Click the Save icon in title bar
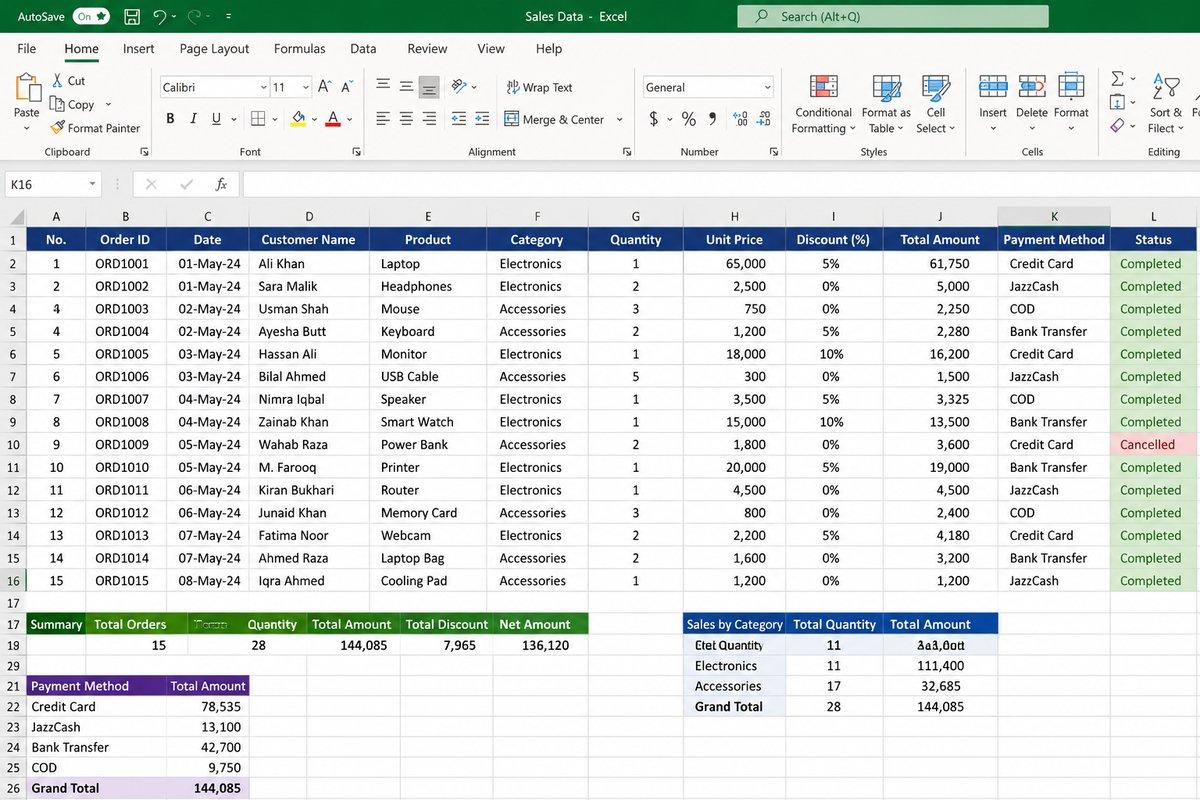1200x800 pixels. 132,17
